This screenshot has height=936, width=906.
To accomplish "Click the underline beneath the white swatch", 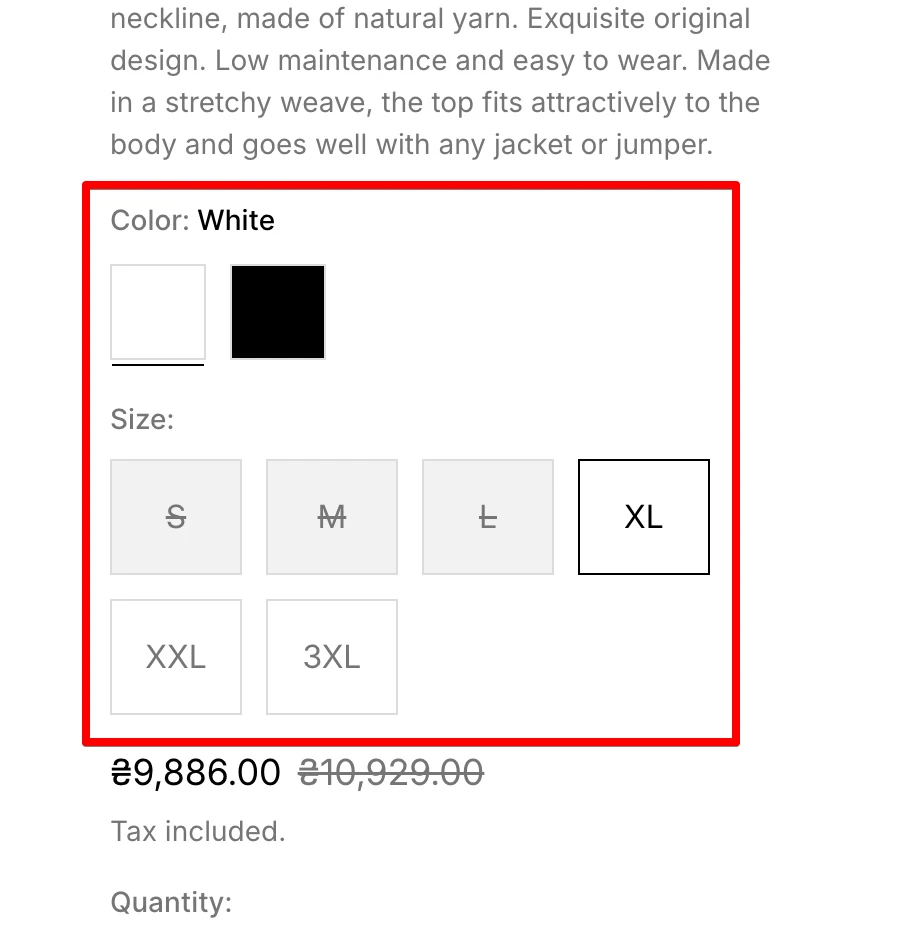I will (x=158, y=364).
